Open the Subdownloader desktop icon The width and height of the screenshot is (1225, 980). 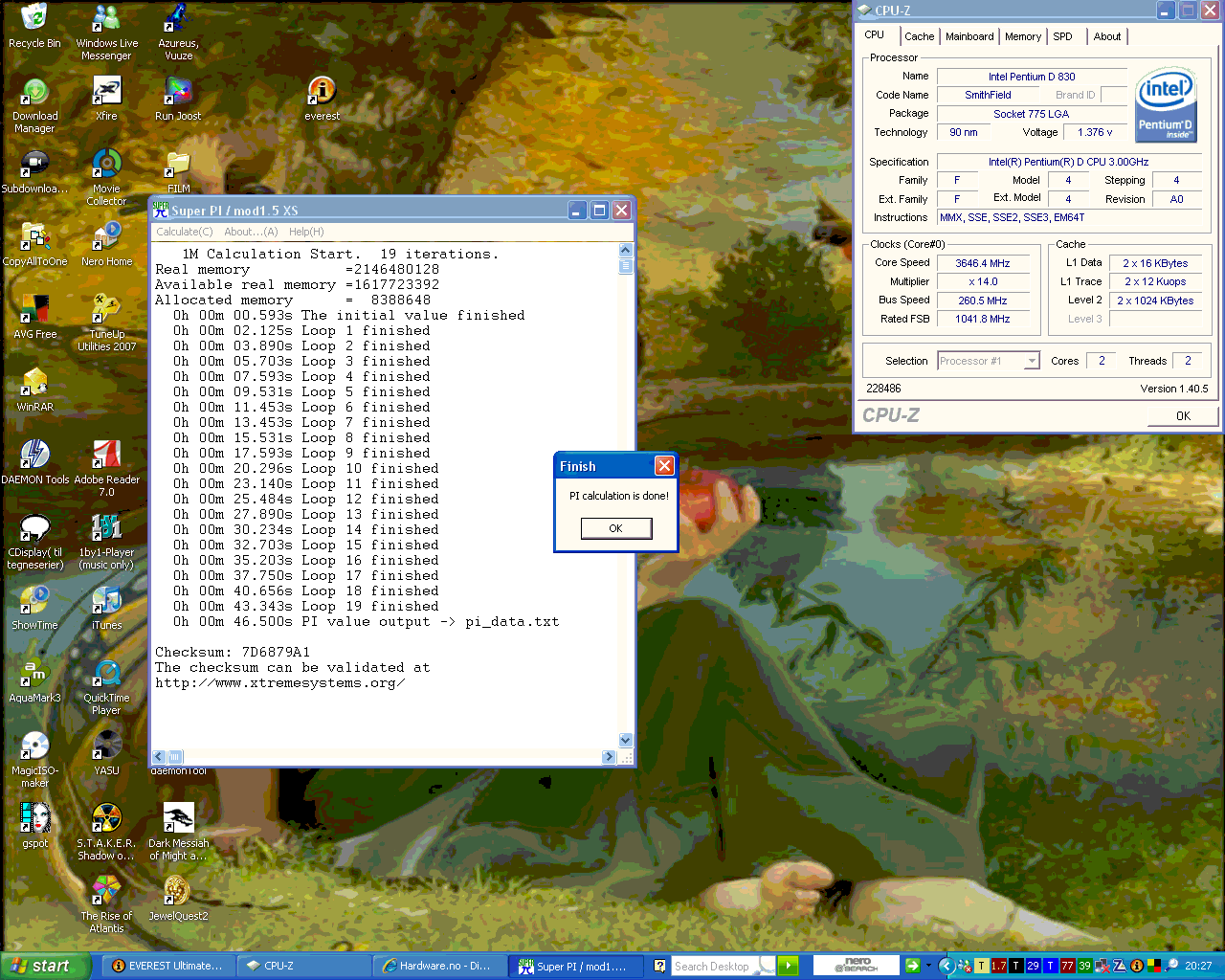point(34,171)
